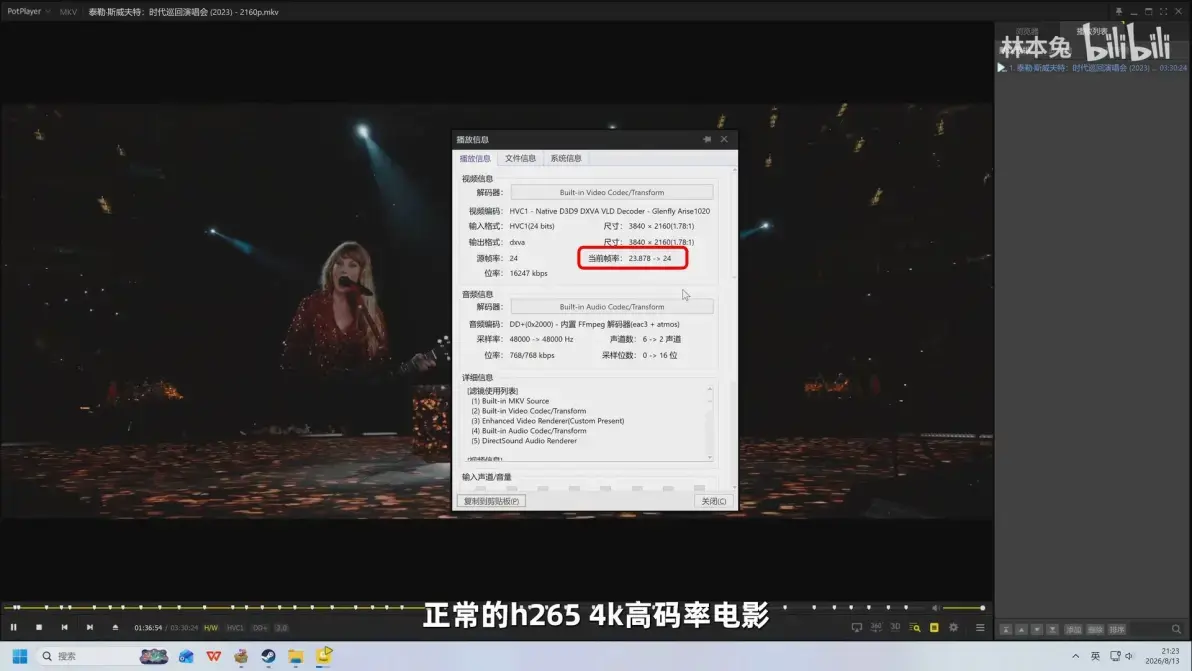Click the system tray volume icon
The image size is (1192, 671).
1130,656
